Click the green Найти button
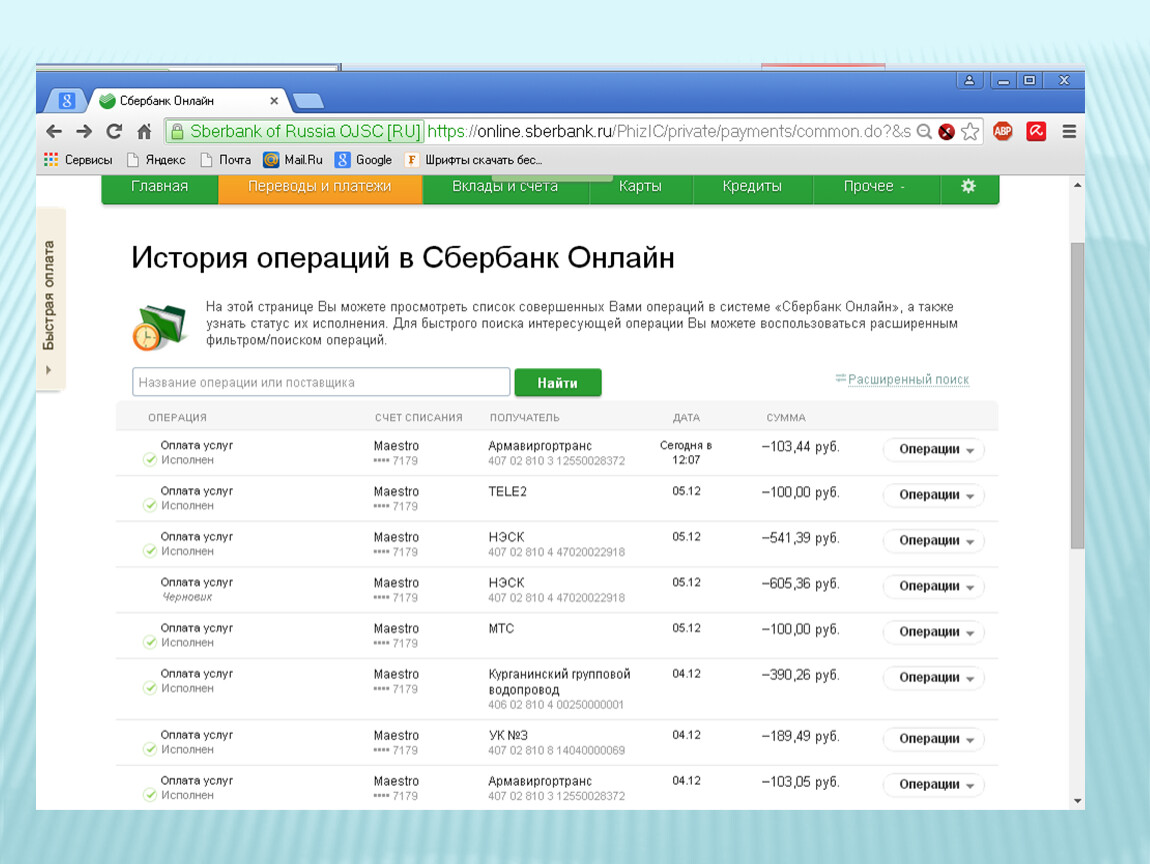This screenshot has width=1150, height=864. tap(557, 383)
